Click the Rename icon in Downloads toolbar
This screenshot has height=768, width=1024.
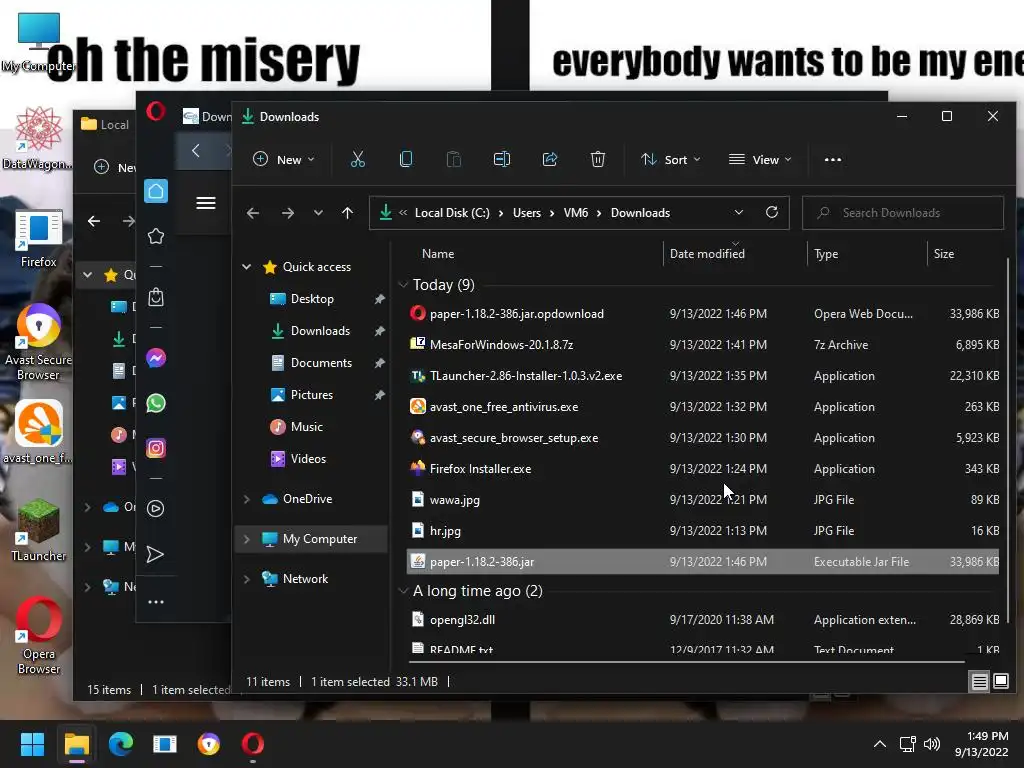(x=502, y=159)
